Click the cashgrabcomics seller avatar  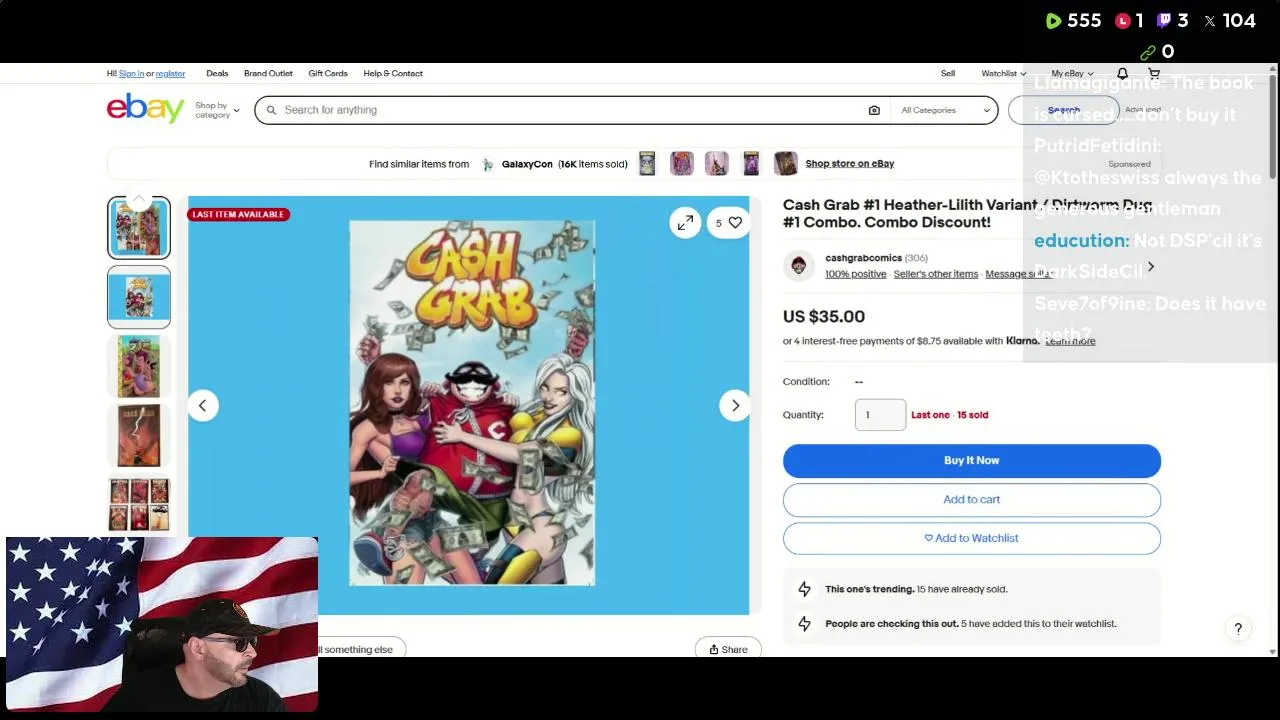pyautogui.click(x=798, y=265)
